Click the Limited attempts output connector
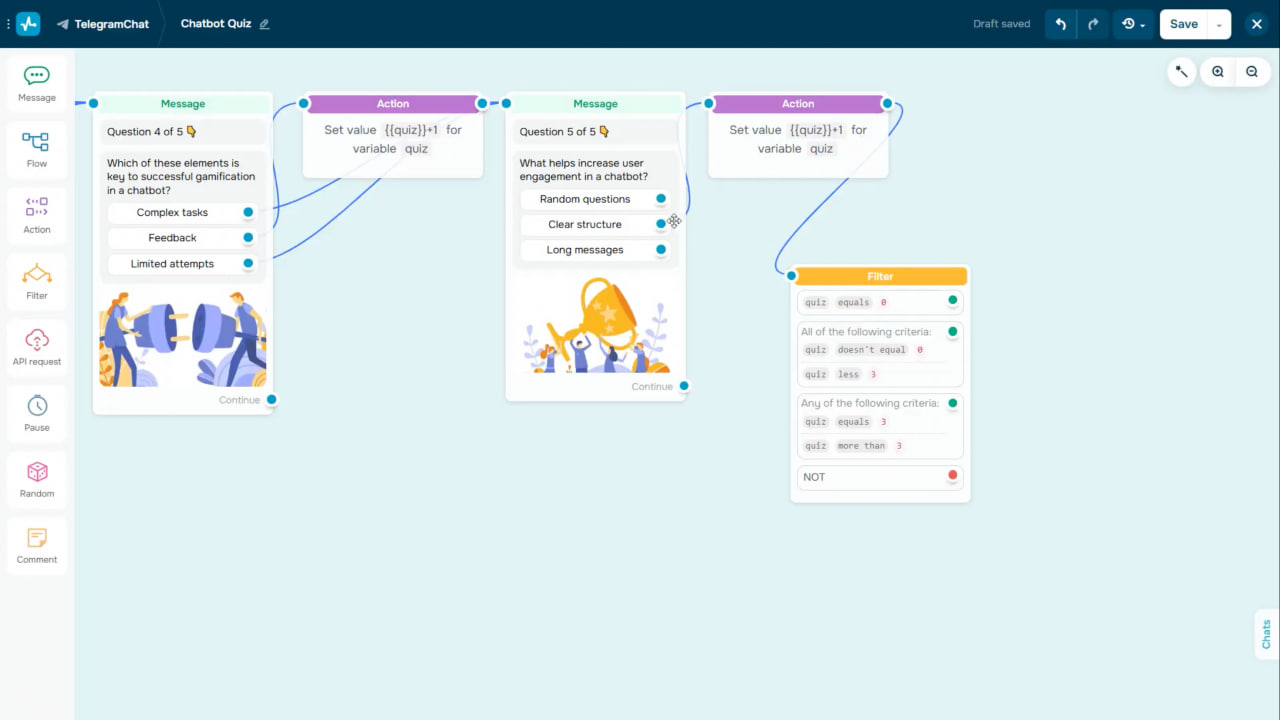1280x720 pixels. click(x=248, y=264)
